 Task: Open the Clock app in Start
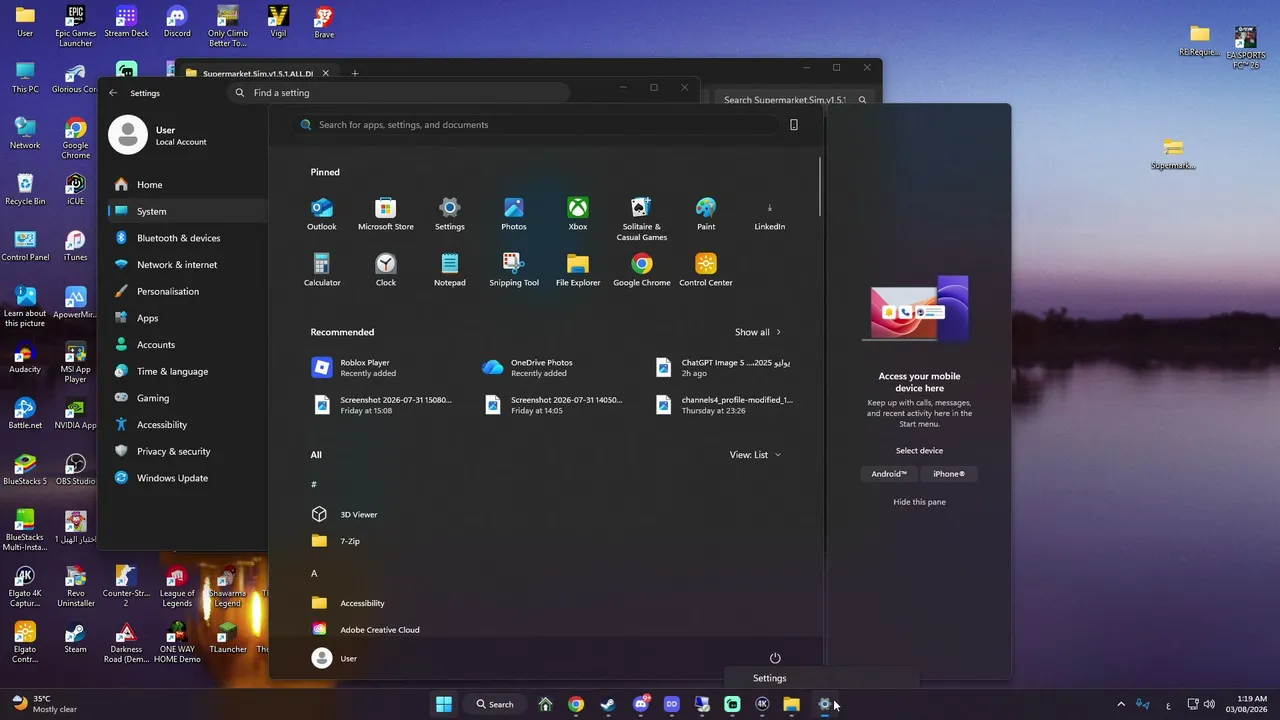pyautogui.click(x=385, y=270)
